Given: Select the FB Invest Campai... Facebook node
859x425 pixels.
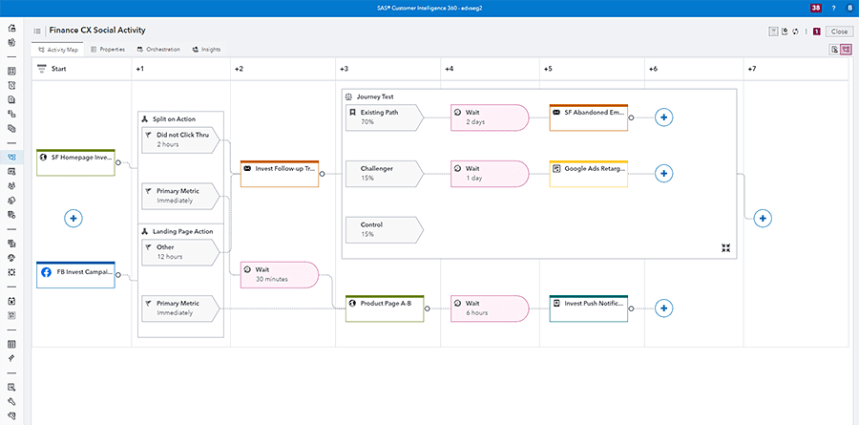Looking at the screenshot, I should pos(76,275).
